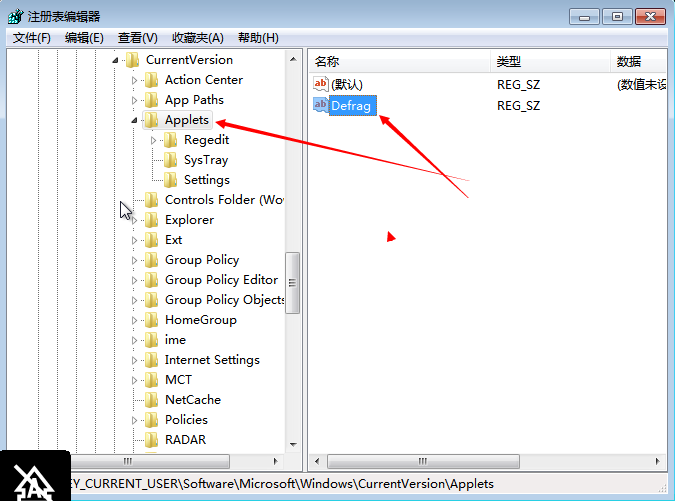Open the 文件(F) menu
Screen dimensions: 675x501
click(31, 38)
